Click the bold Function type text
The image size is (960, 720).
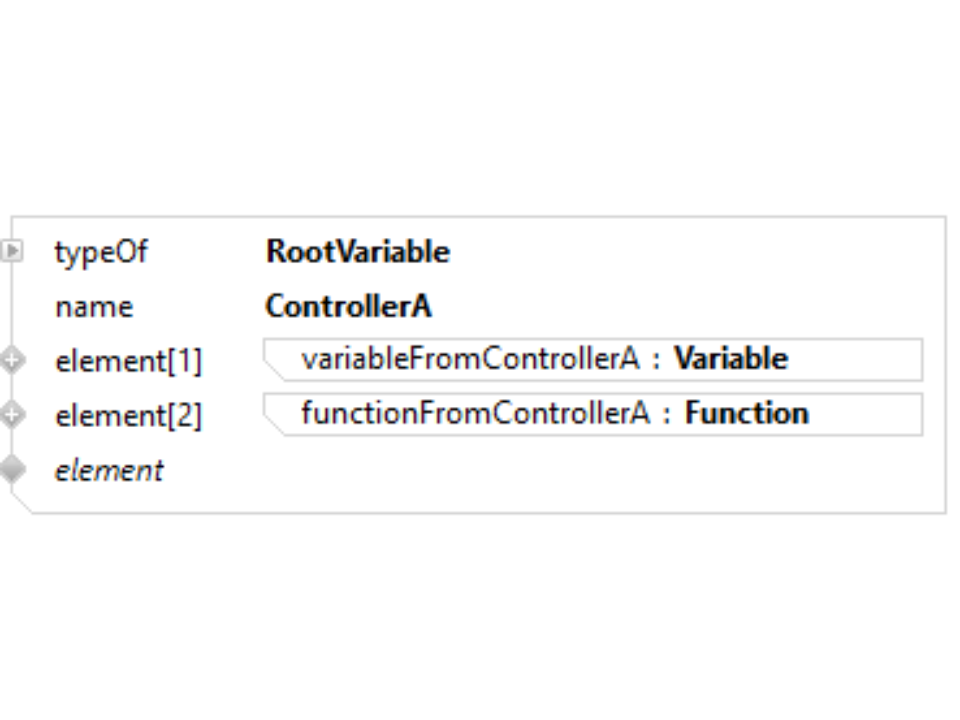[746, 413]
